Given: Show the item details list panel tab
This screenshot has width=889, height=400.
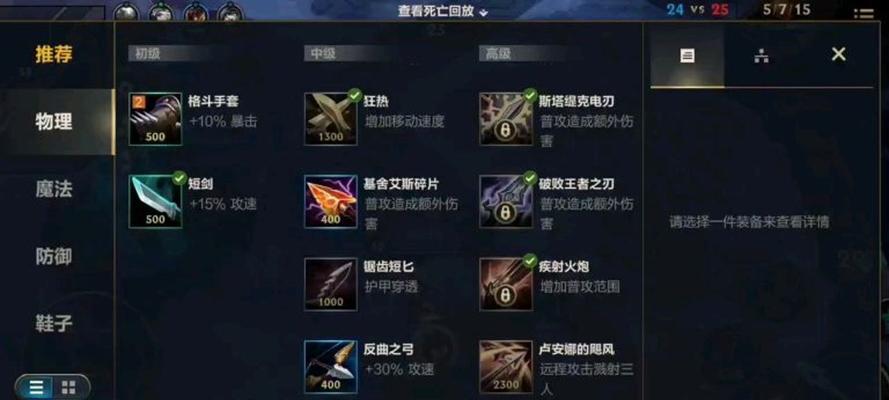Looking at the screenshot, I should click(x=687, y=56).
